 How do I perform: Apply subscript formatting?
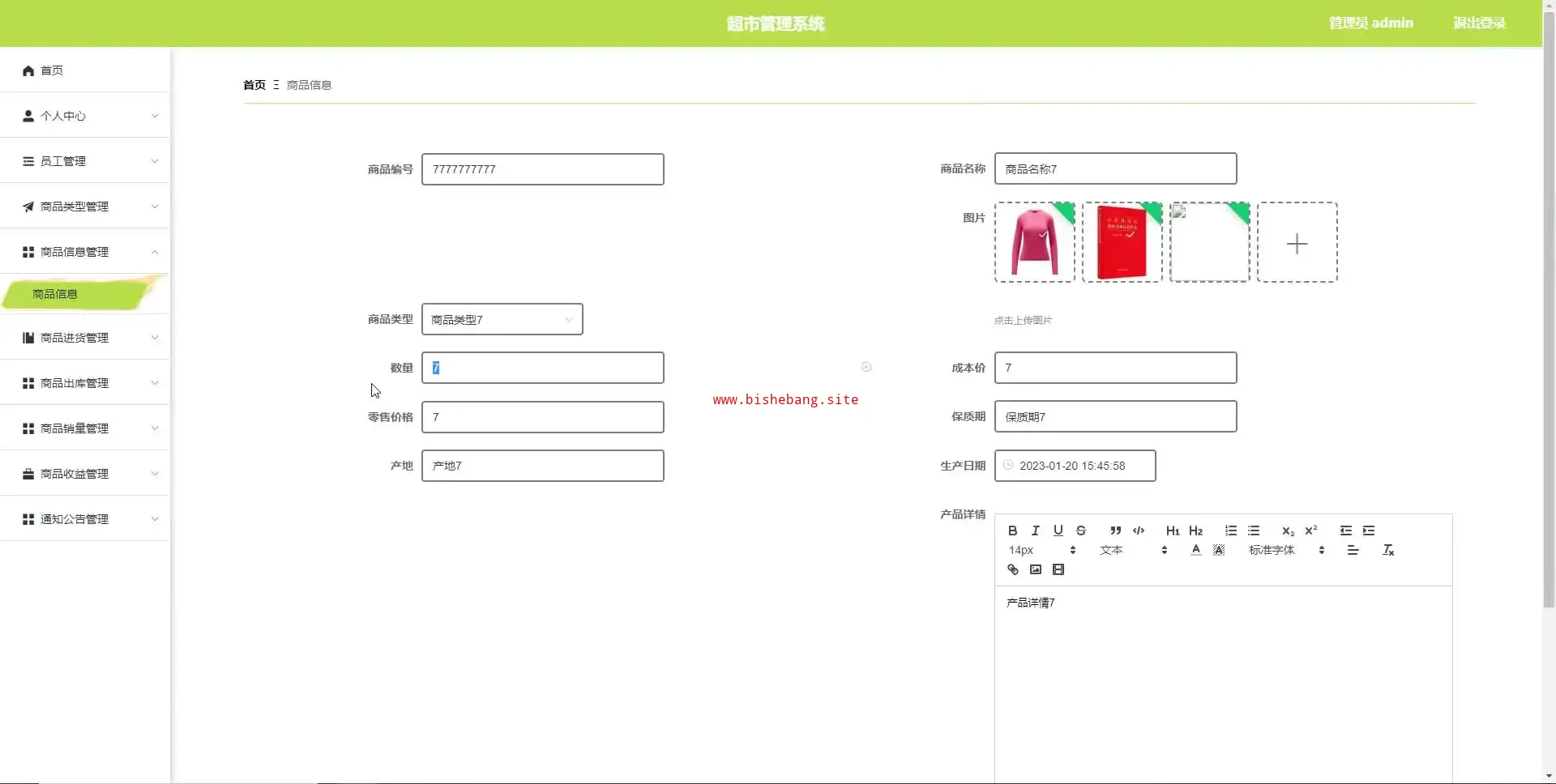[1288, 530]
